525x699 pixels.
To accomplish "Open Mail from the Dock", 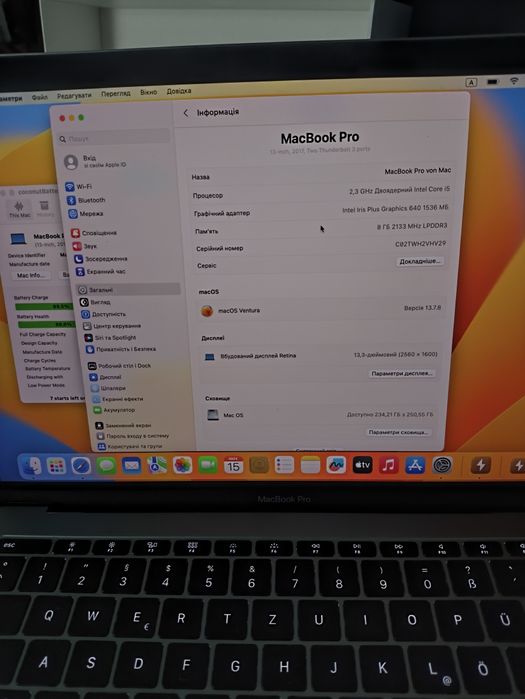I will click(x=131, y=466).
